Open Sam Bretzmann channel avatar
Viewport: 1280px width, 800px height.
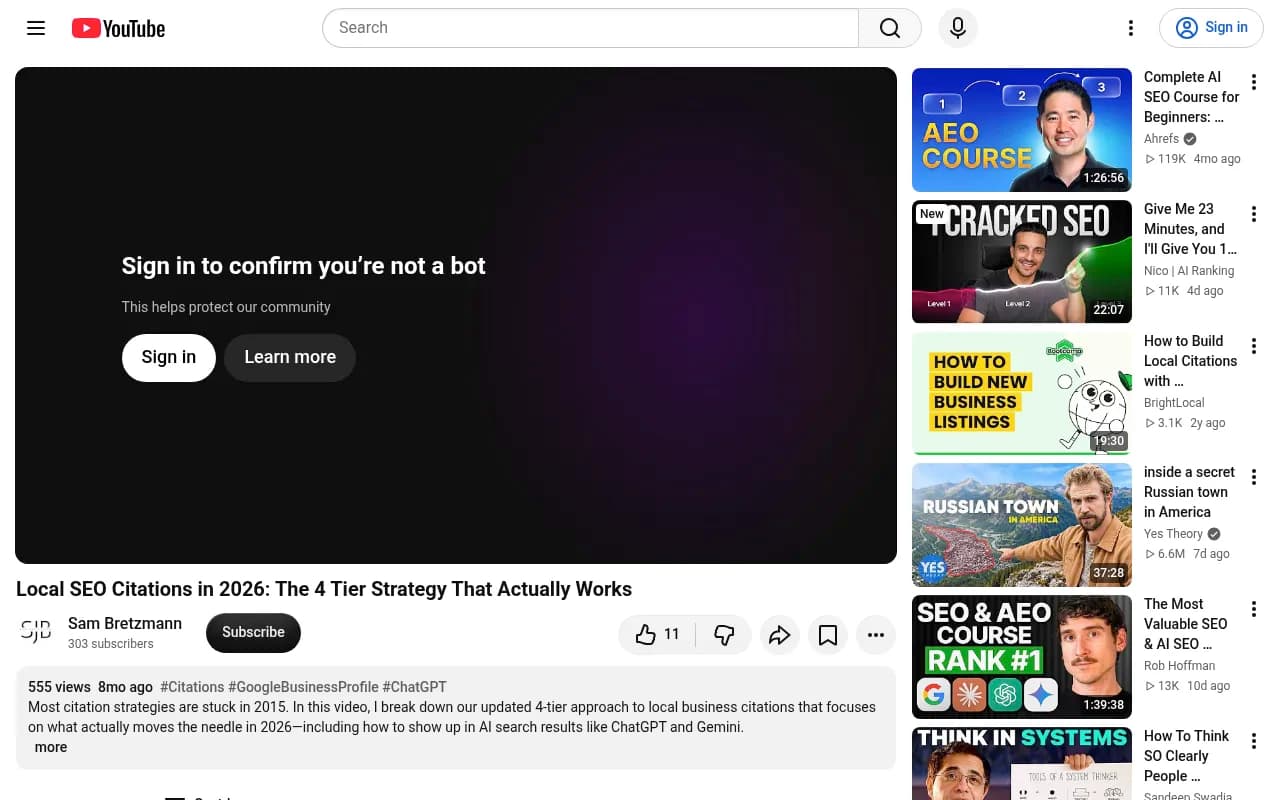[36, 632]
